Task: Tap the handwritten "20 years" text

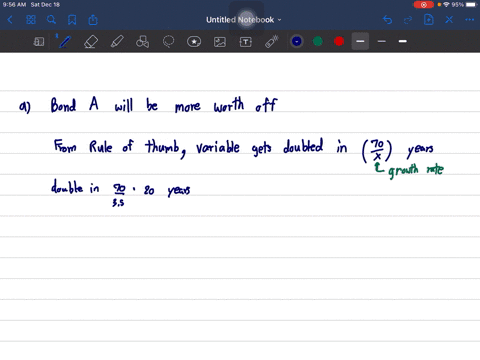Action: (x=167, y=190)
